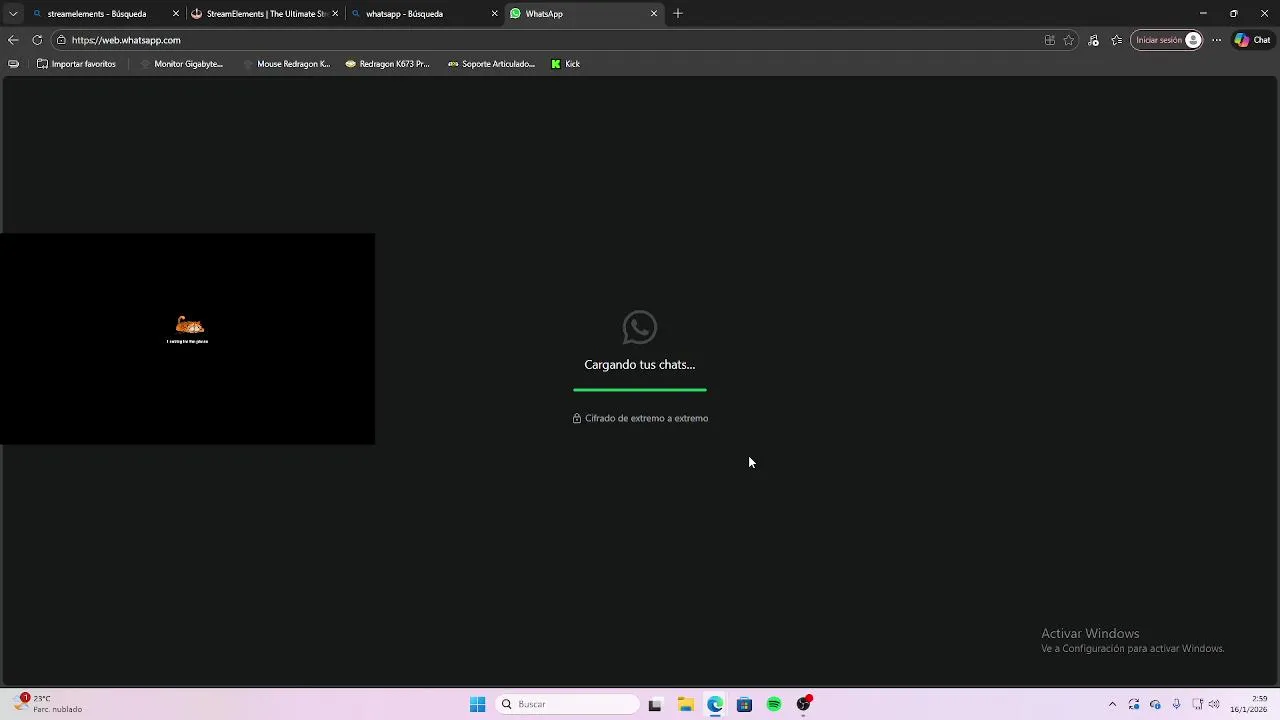Click the sync tray icon
This screenshot has height=720, width=1280.
coord(1134,704)
